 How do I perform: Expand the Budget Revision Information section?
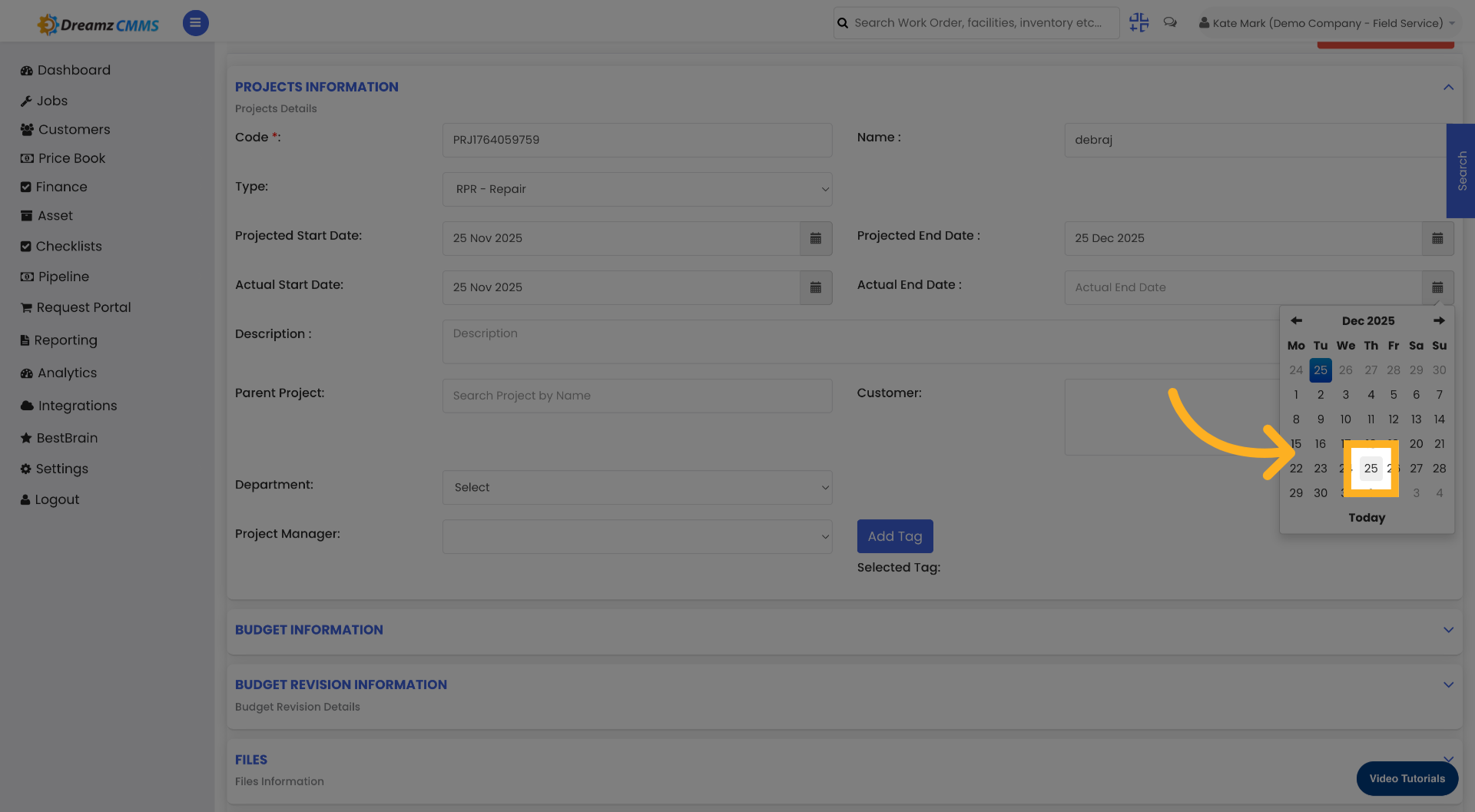(x=1448, y=684)
